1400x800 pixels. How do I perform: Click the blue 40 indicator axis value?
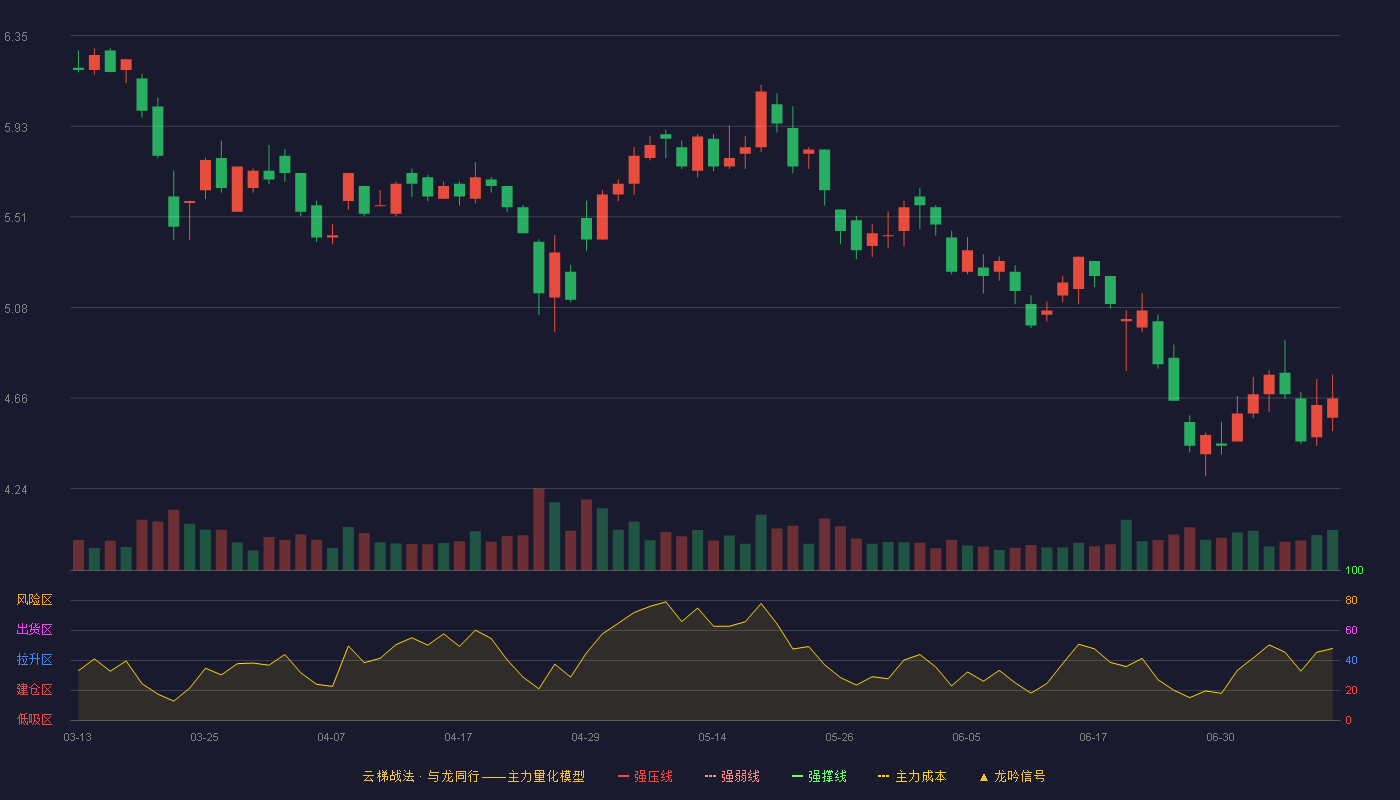point(1351,660)
